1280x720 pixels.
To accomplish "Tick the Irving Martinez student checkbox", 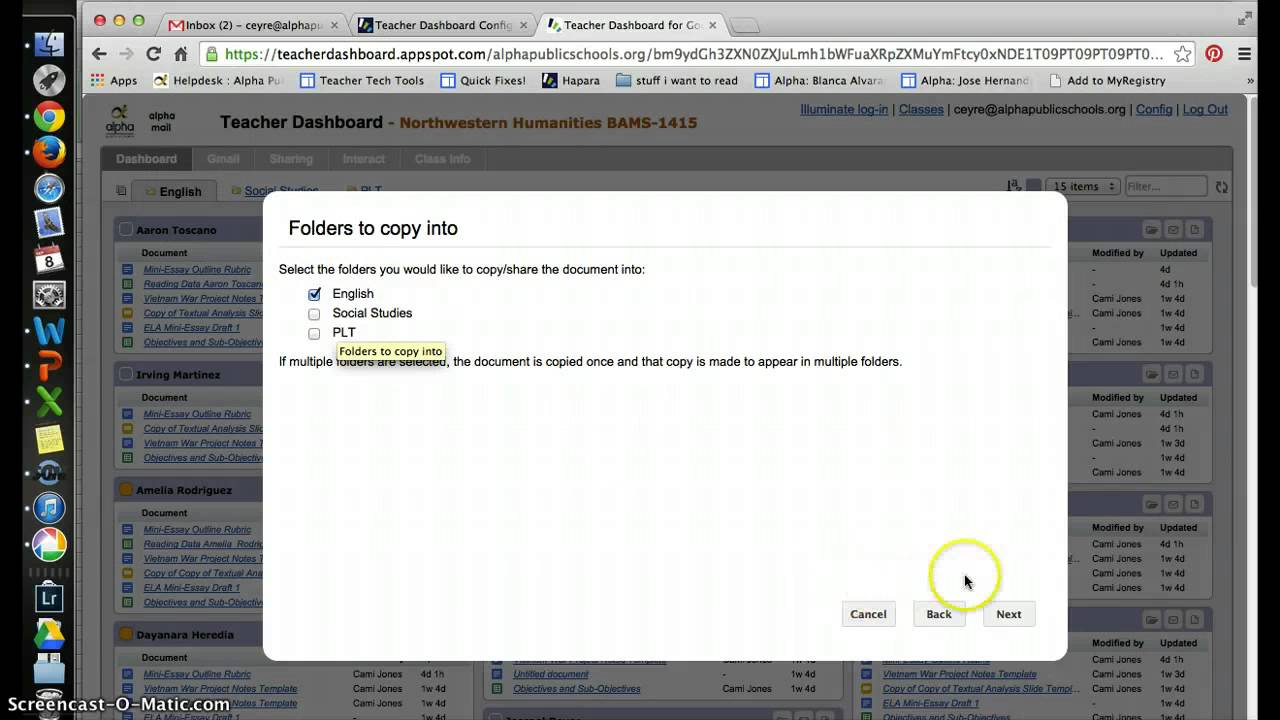I will [x=126, y=375].
